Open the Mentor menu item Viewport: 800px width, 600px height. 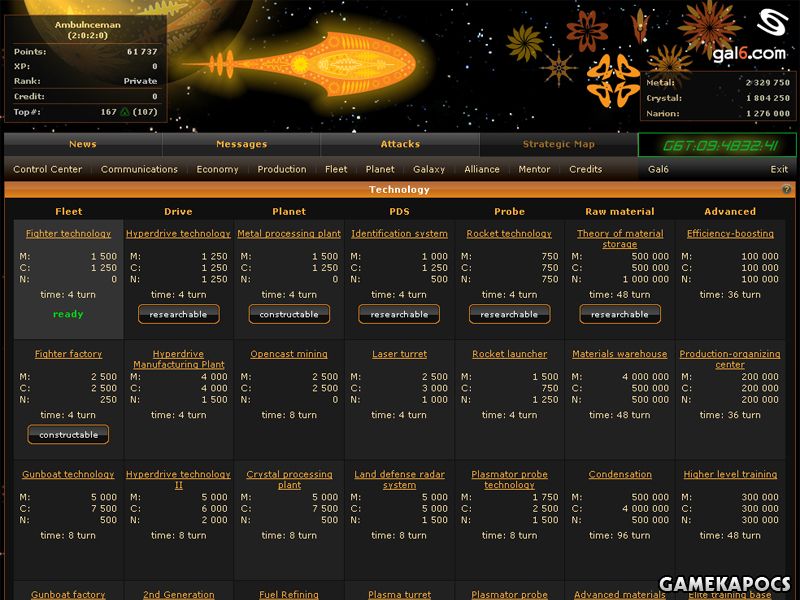coord(534,169)
